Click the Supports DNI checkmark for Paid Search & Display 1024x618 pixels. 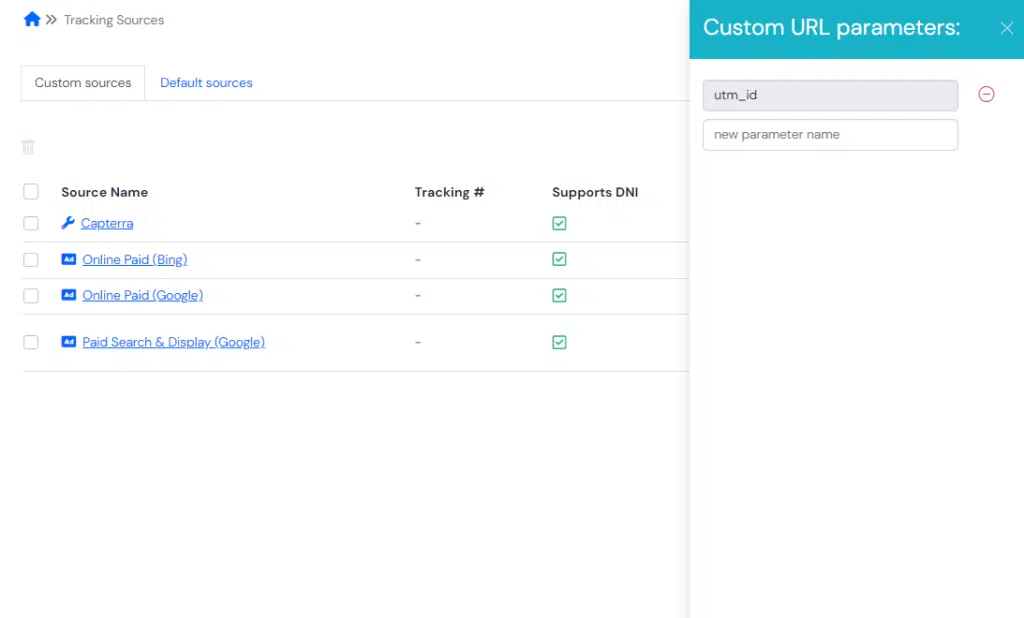[559, 342]
